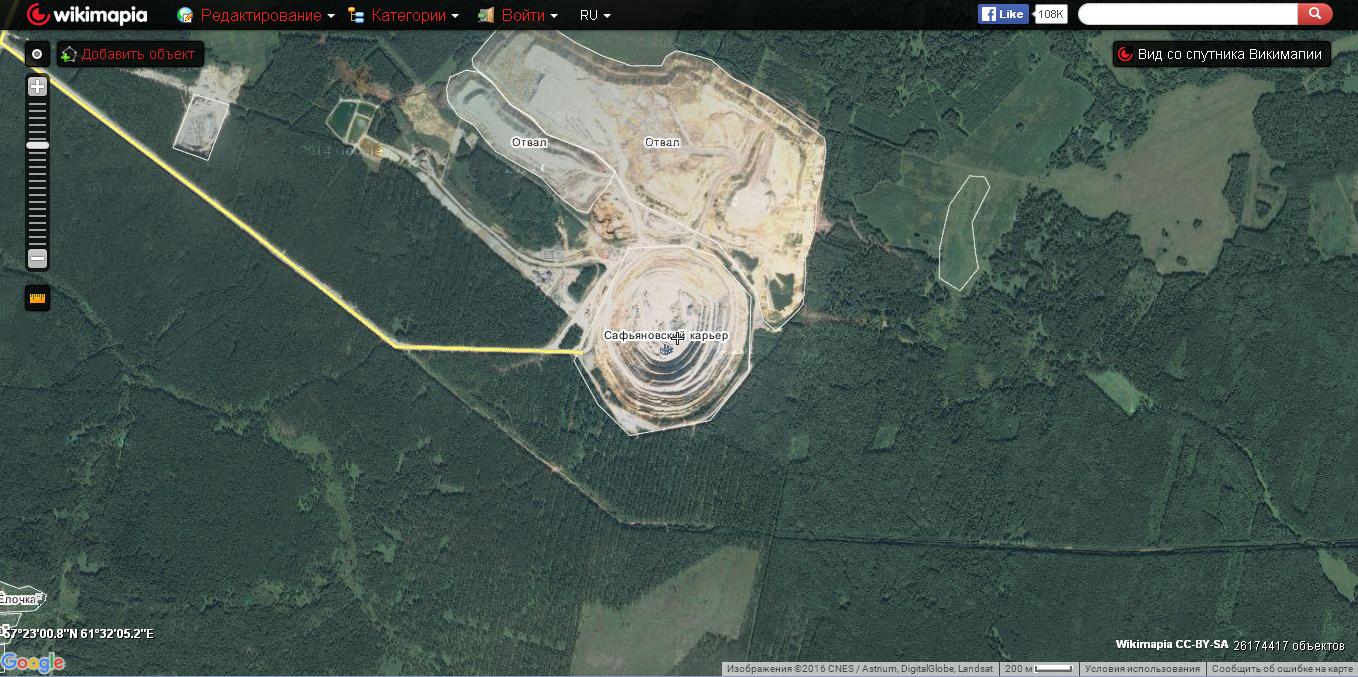This screenshot has width=1358, height=677.
Task: Open the RU language selector
Action: 595,15
